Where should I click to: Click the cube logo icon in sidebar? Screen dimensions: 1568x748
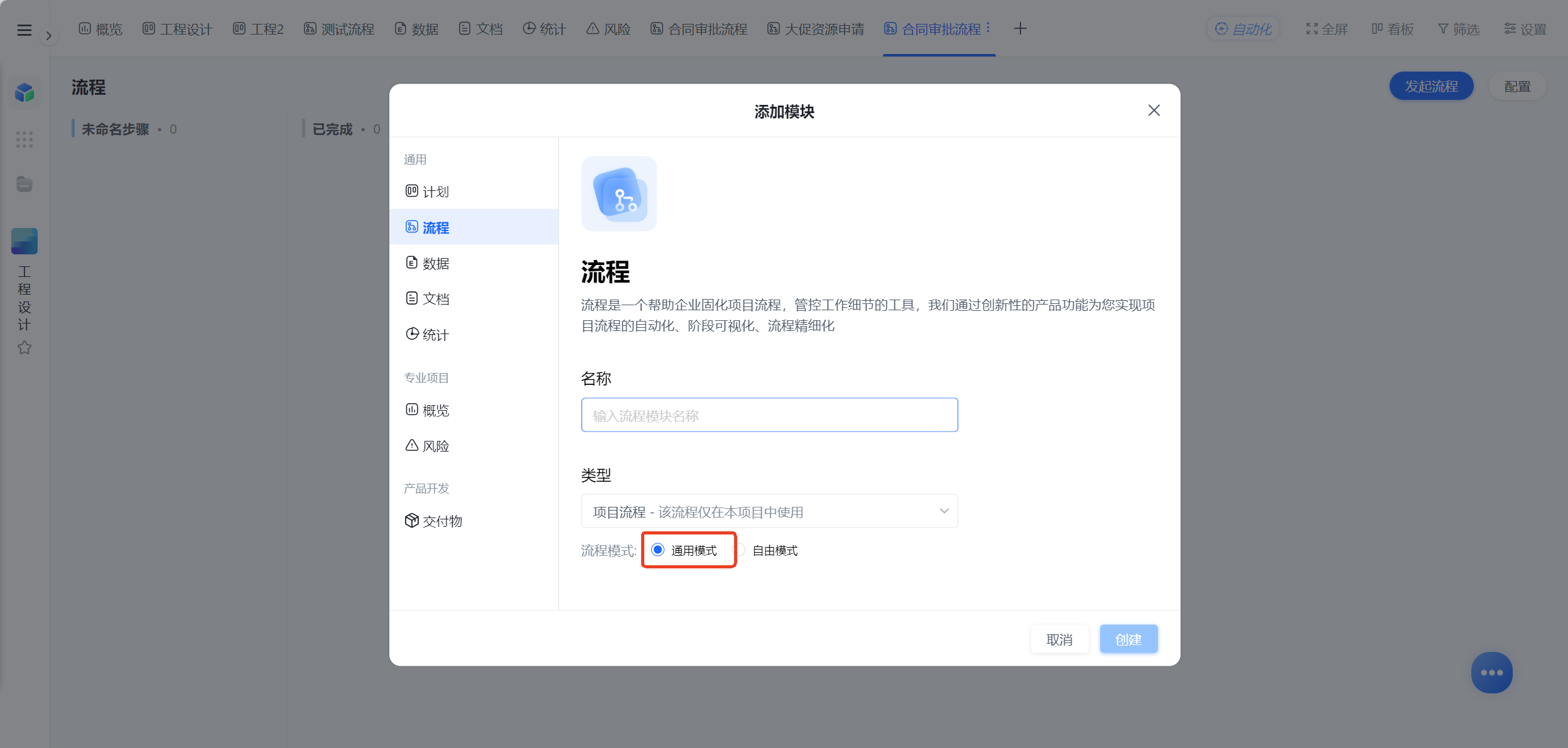pos(24,92)
